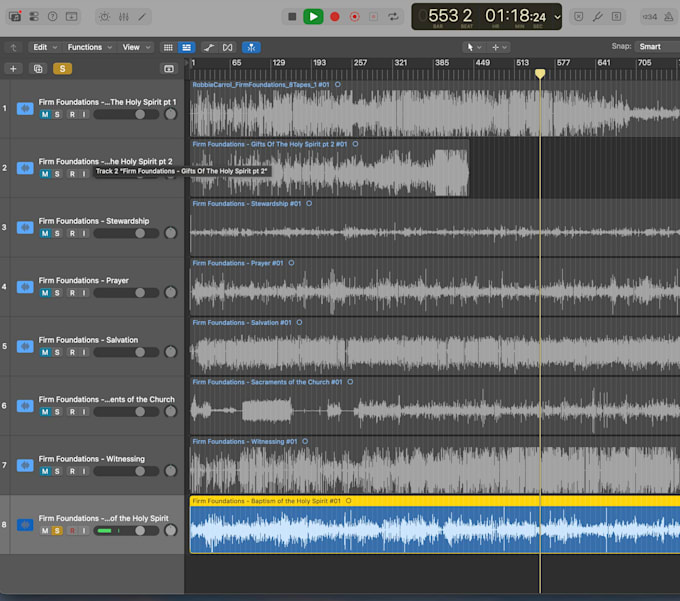This screenshot has height=601, width=680.
Task: Toggle the Count-in 1234 button
Action: (x=649, y=17)
